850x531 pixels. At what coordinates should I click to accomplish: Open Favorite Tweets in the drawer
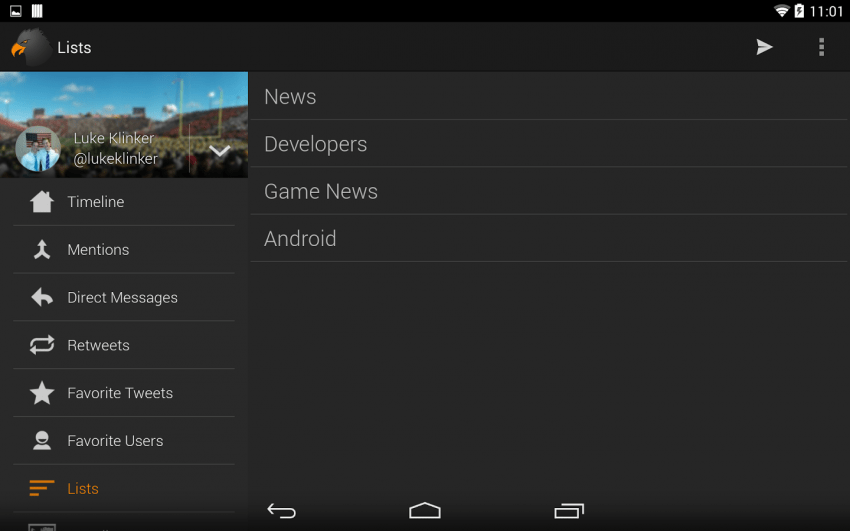coord(124,392)
